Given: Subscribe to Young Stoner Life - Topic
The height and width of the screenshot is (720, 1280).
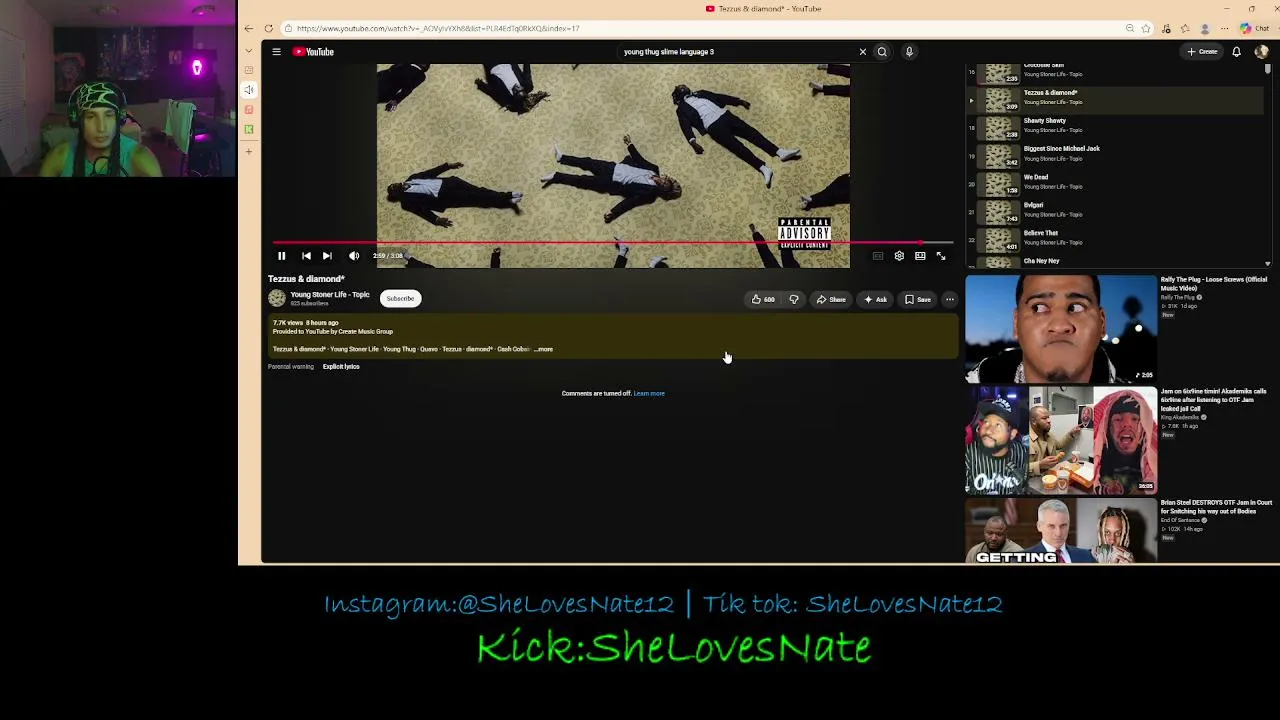Looking at the screenshot, I should 400,298.
